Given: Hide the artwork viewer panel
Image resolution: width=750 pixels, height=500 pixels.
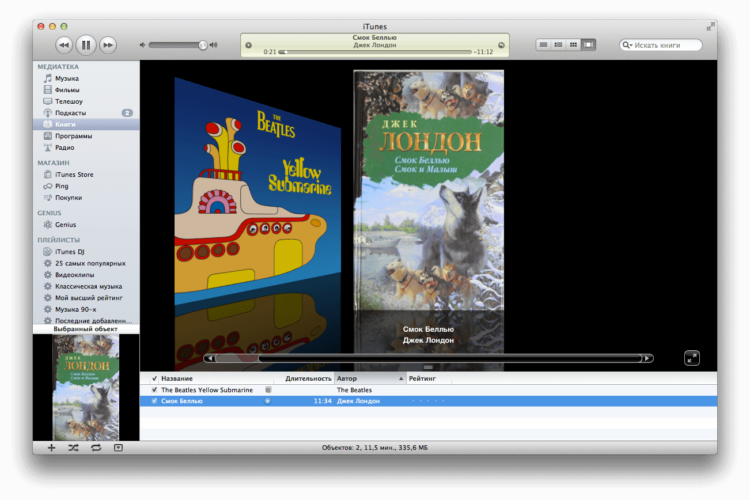Looking at the screenshot, I should click(x=118, y=448).
